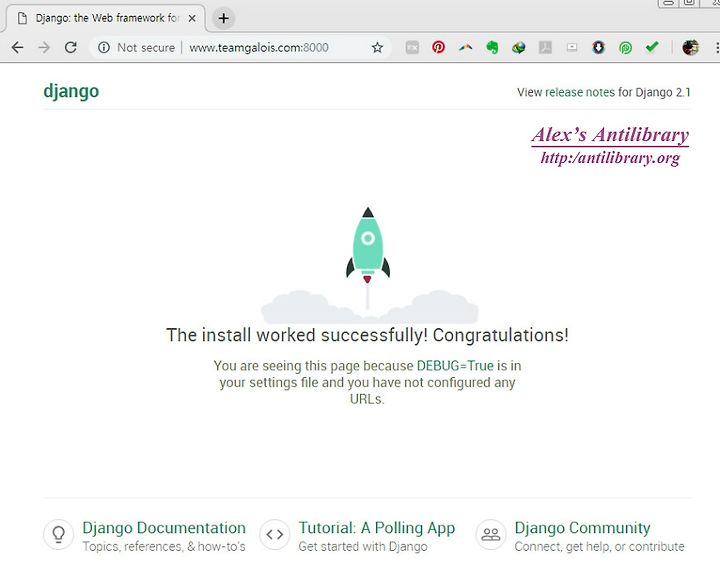Screen dimensions: 720x564
Task: Click the people community icon
Action: 491,534
